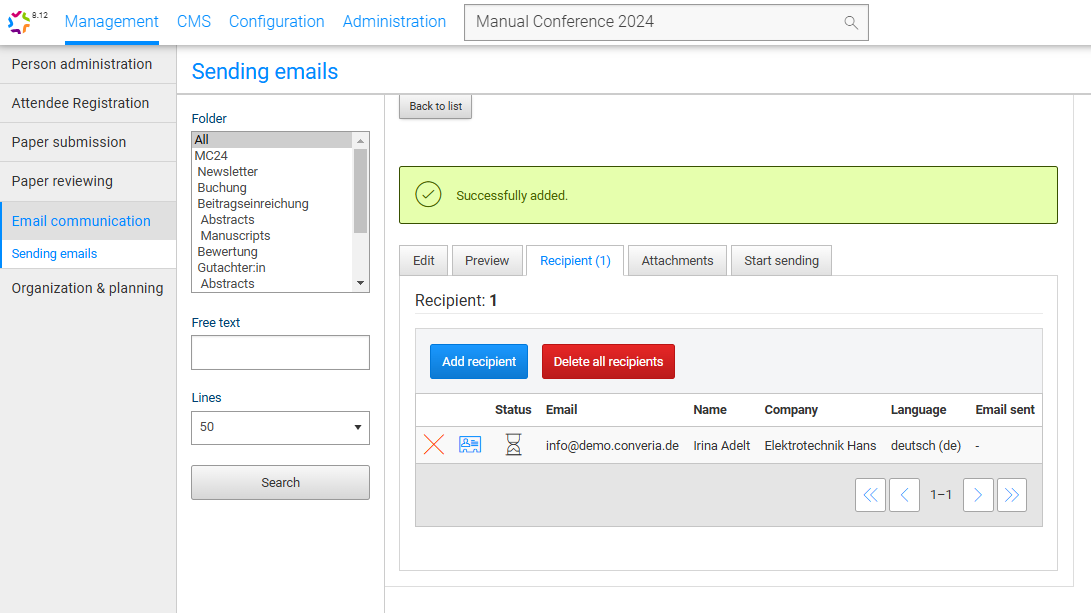This screenshot has height=613, width=1091.
Task: Open the Manual Conference 2024 selector
Action: 655,22
